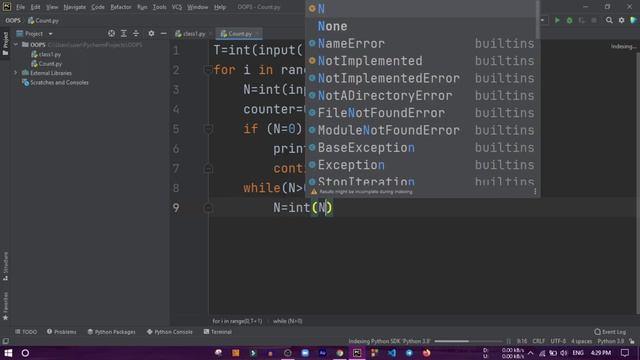
Task: Switch to the Count.py editor tab
Action: click(x=239, y=33)
